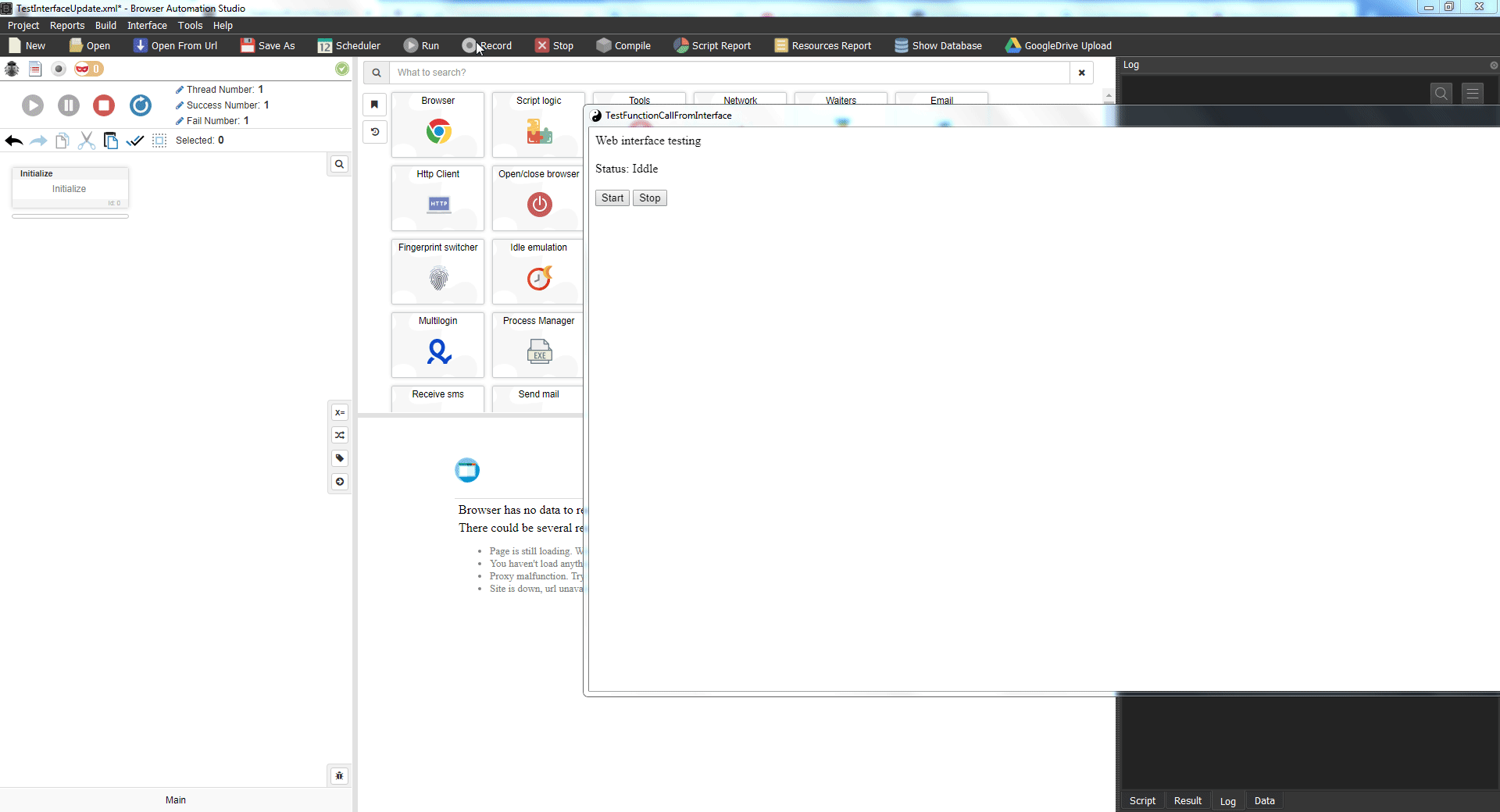Screen dimensions: 1500x812
Task: Open the Multilogin module
Action: (x=438, y=351)
